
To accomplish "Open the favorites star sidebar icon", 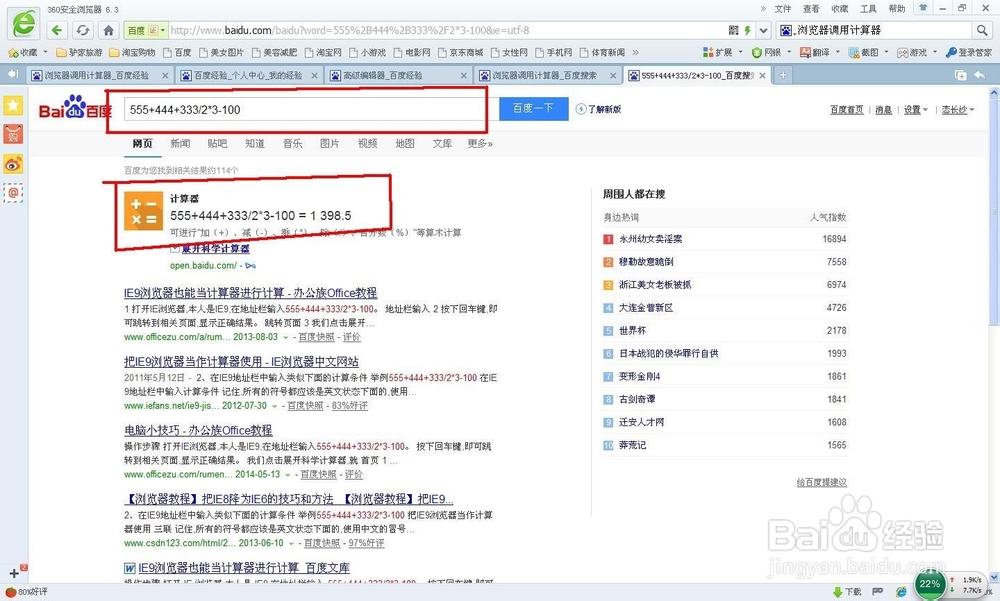I will pos(13,105).
